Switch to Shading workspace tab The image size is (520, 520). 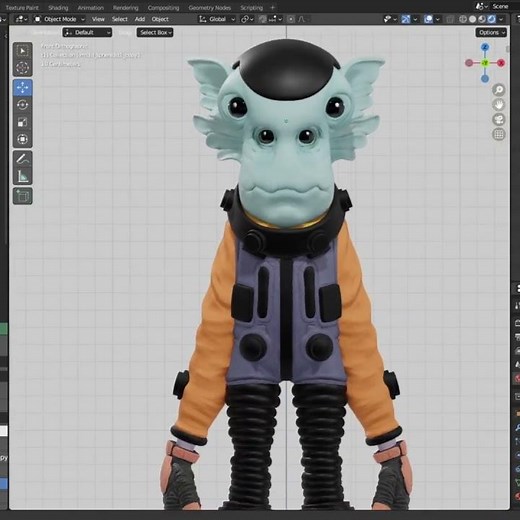point(58,7)
